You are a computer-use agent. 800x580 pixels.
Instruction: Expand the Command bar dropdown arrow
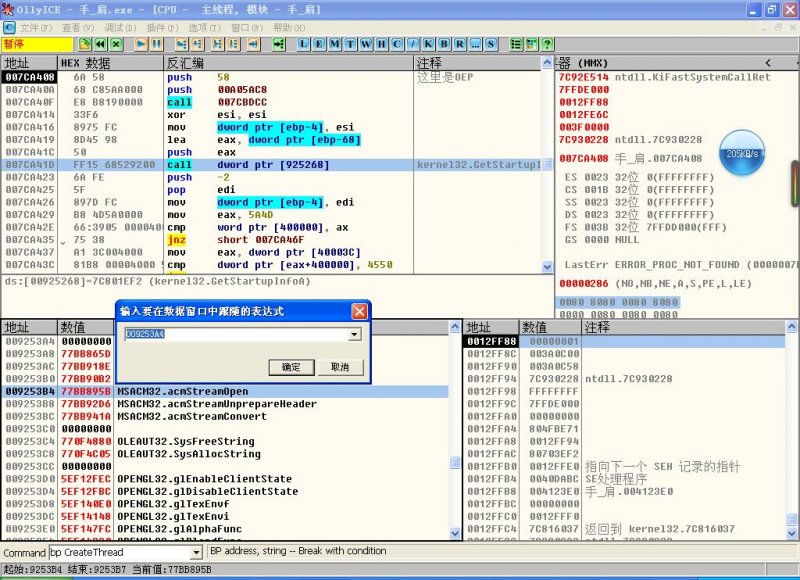click(x=196, y=552)
